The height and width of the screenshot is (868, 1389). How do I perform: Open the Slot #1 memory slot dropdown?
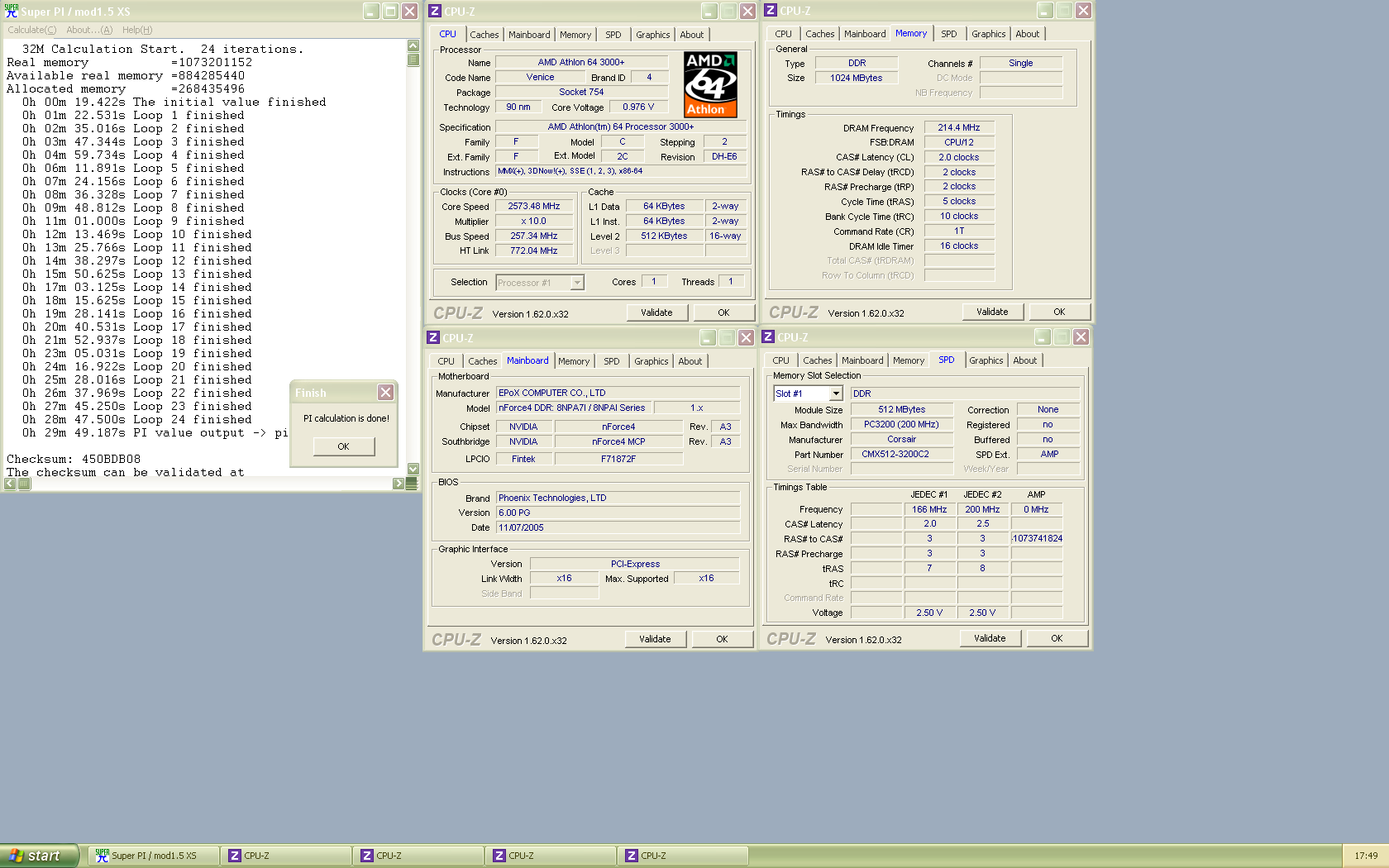[x=836, y=393]
